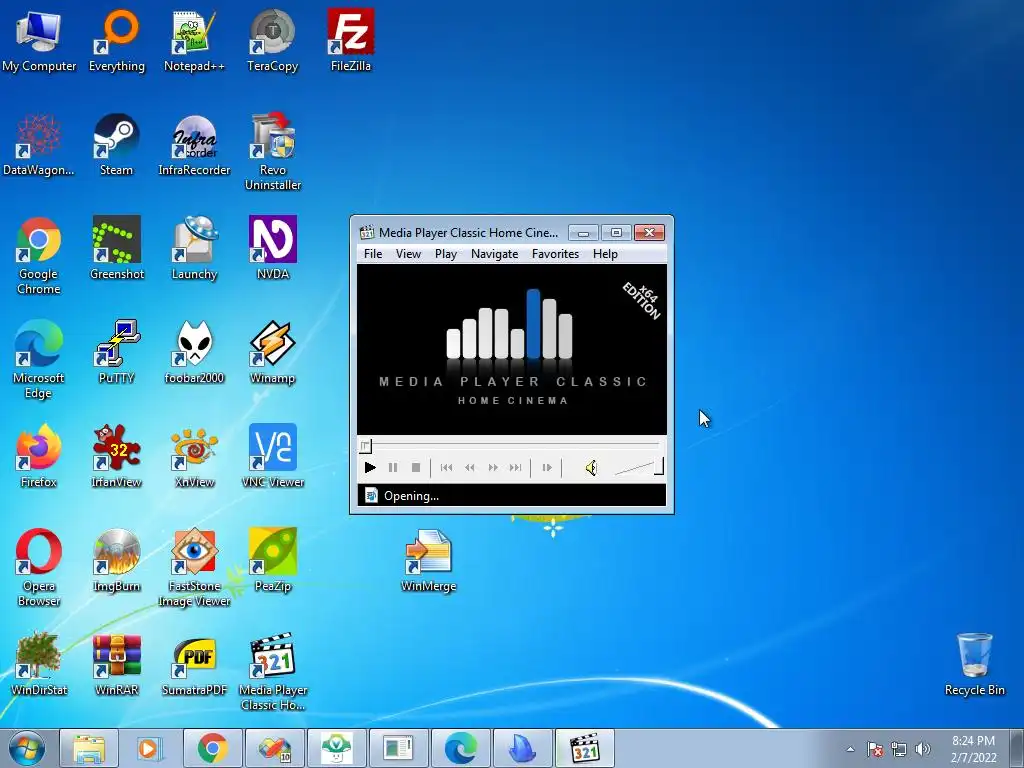Select the Microsoft Edge desktop shortcut

click(x=39, y=360)
